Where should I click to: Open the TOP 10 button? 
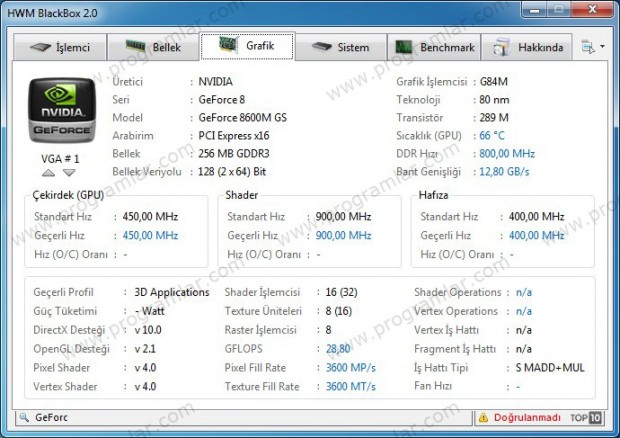[586, 417]
